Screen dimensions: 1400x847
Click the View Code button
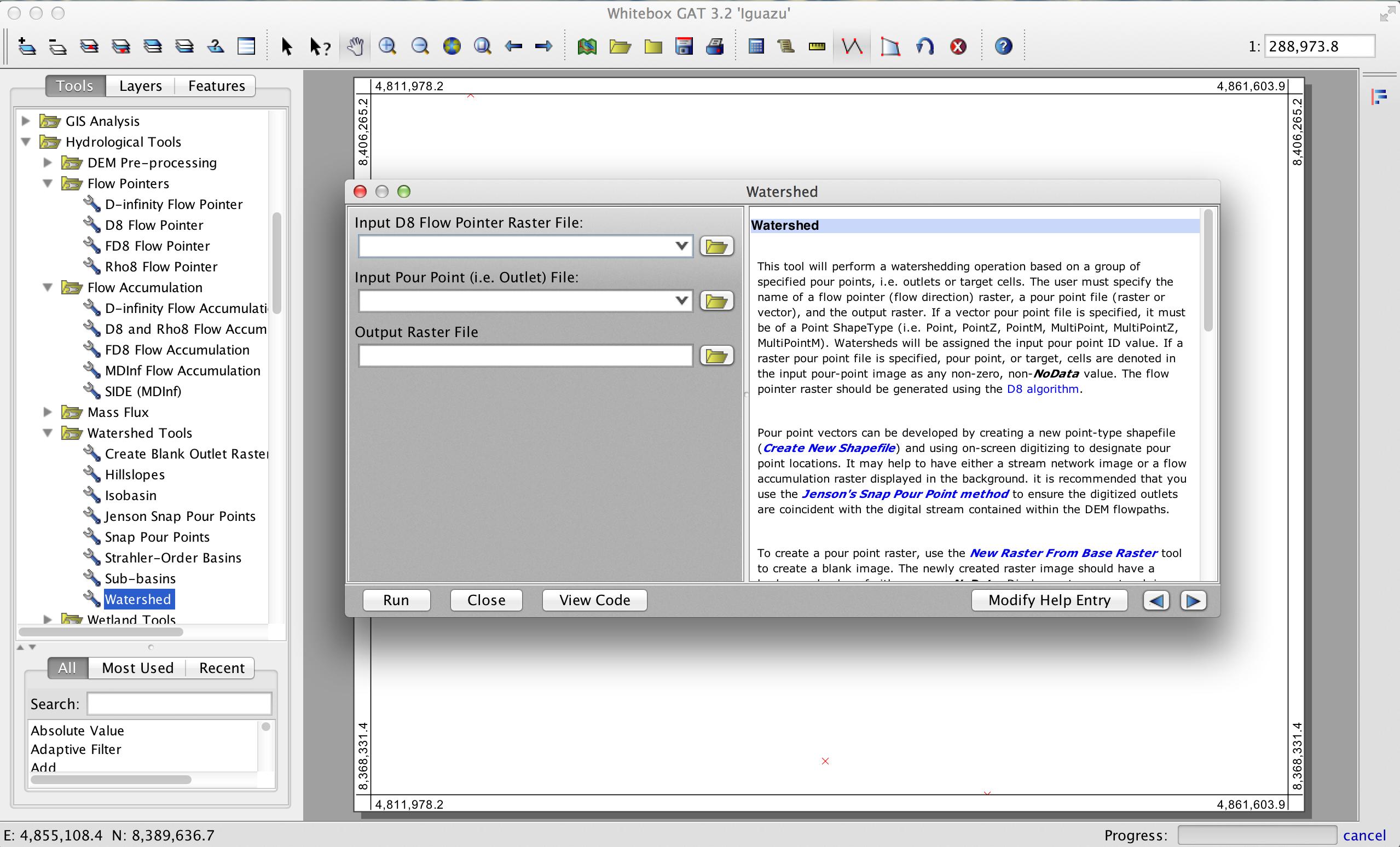(x=594, y=600)
